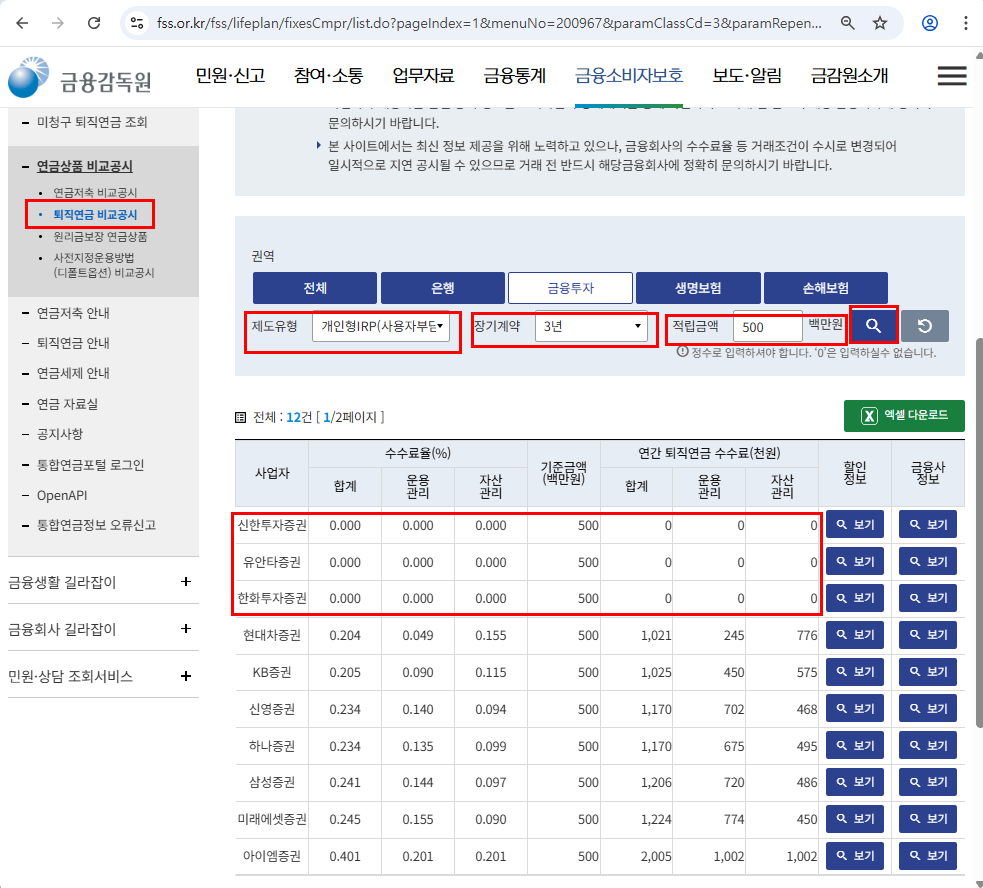Screen dimensions: 983x888
Task: Click the blue search magnifier icon
Action: (872, 325)
